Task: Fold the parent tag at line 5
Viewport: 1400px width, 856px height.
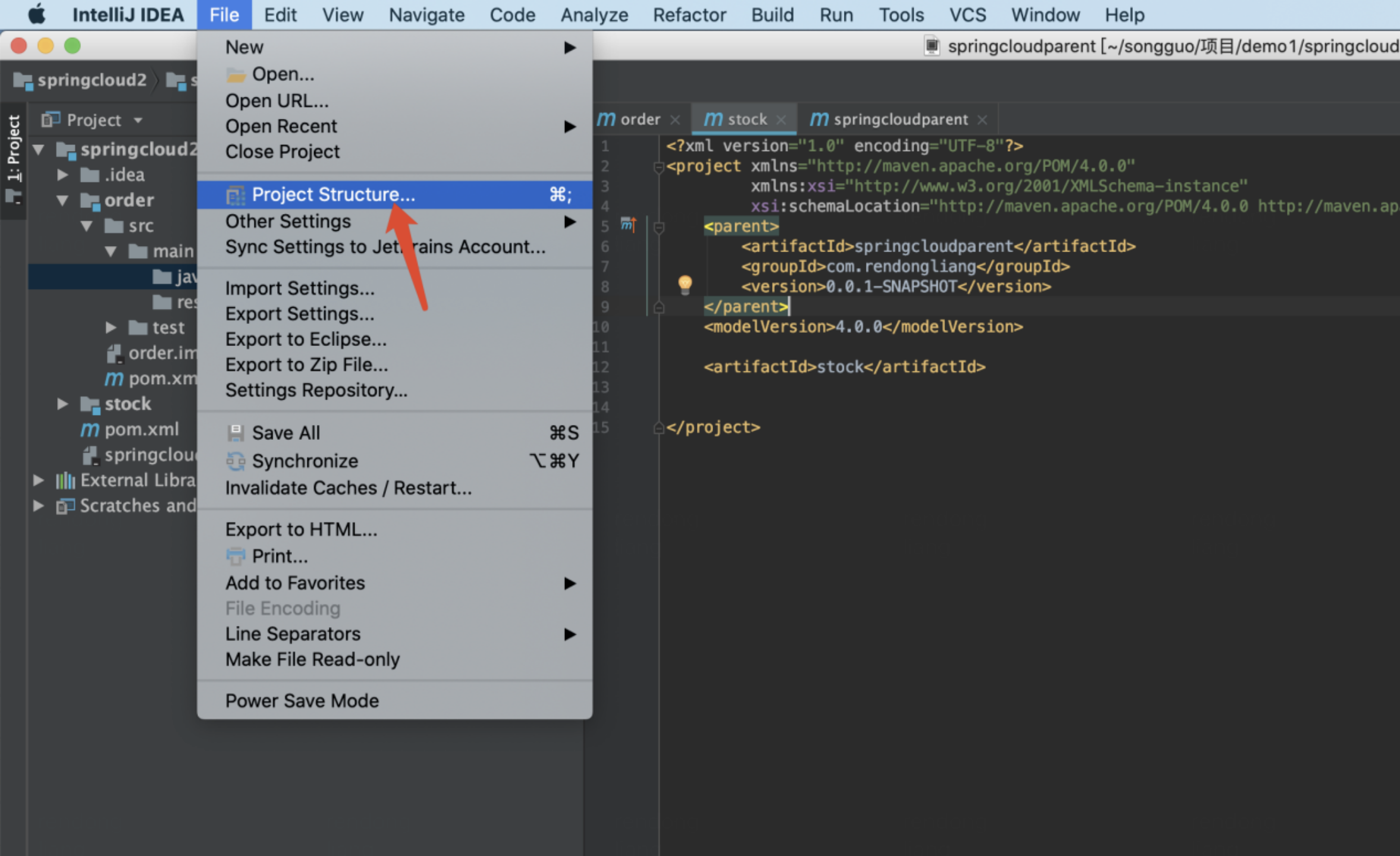Action: (x=658, y=226)
